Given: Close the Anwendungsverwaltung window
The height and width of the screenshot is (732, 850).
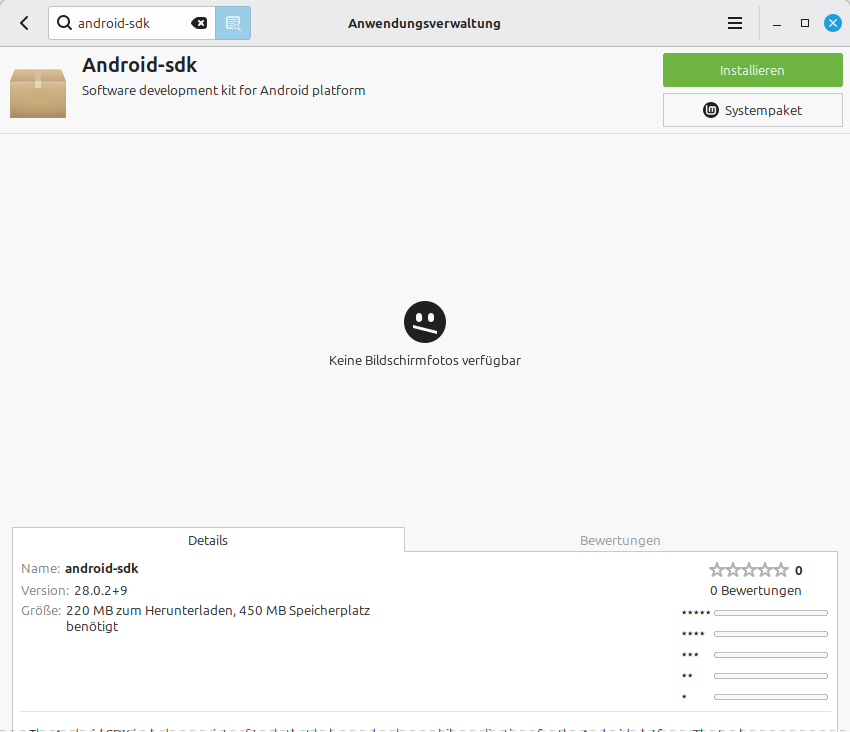Looking at the screenshot, I should (833, 23).
